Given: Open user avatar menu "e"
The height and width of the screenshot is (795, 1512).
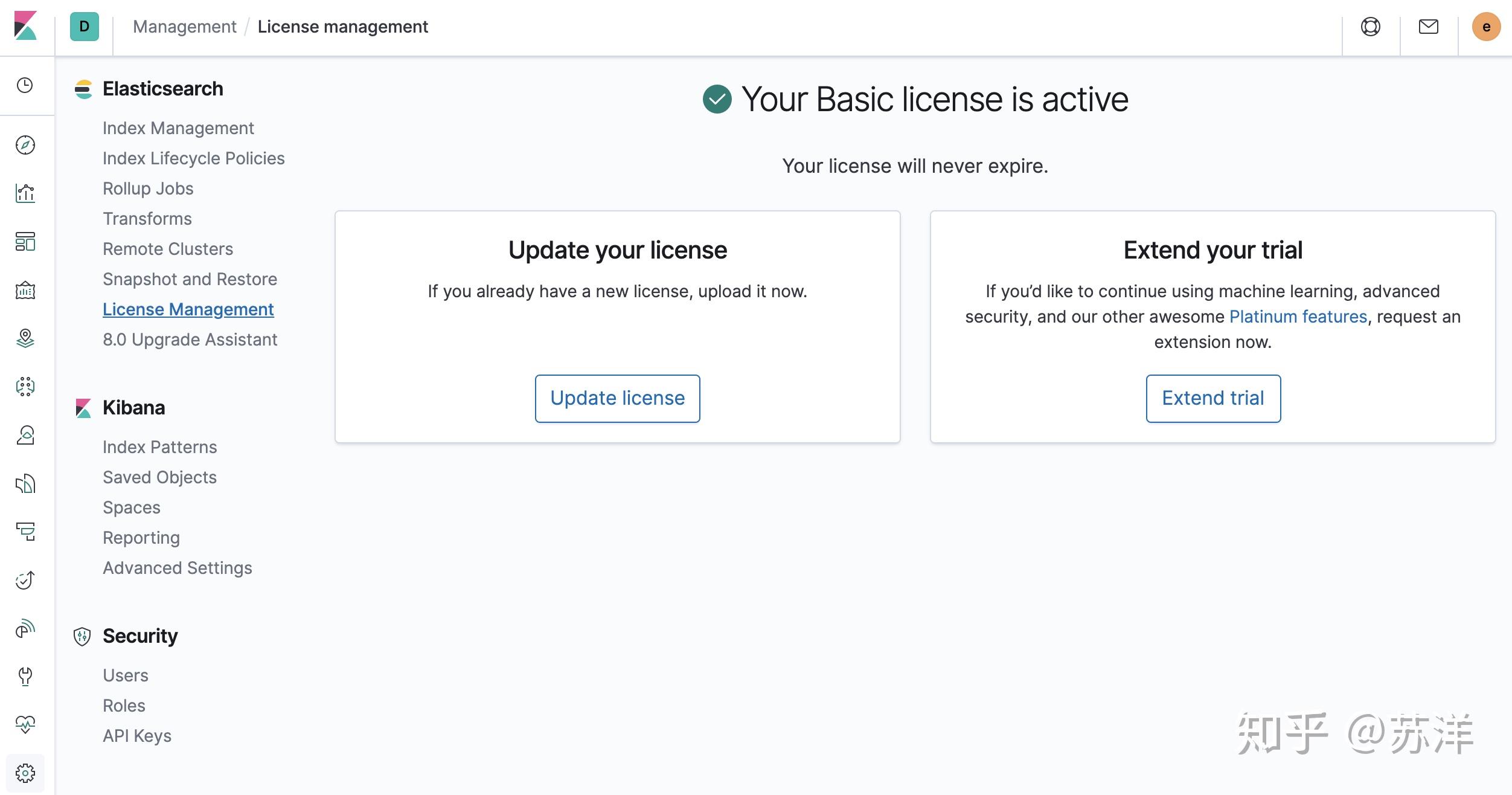Looking at the screenshot, I should [x=1486, y=27].
